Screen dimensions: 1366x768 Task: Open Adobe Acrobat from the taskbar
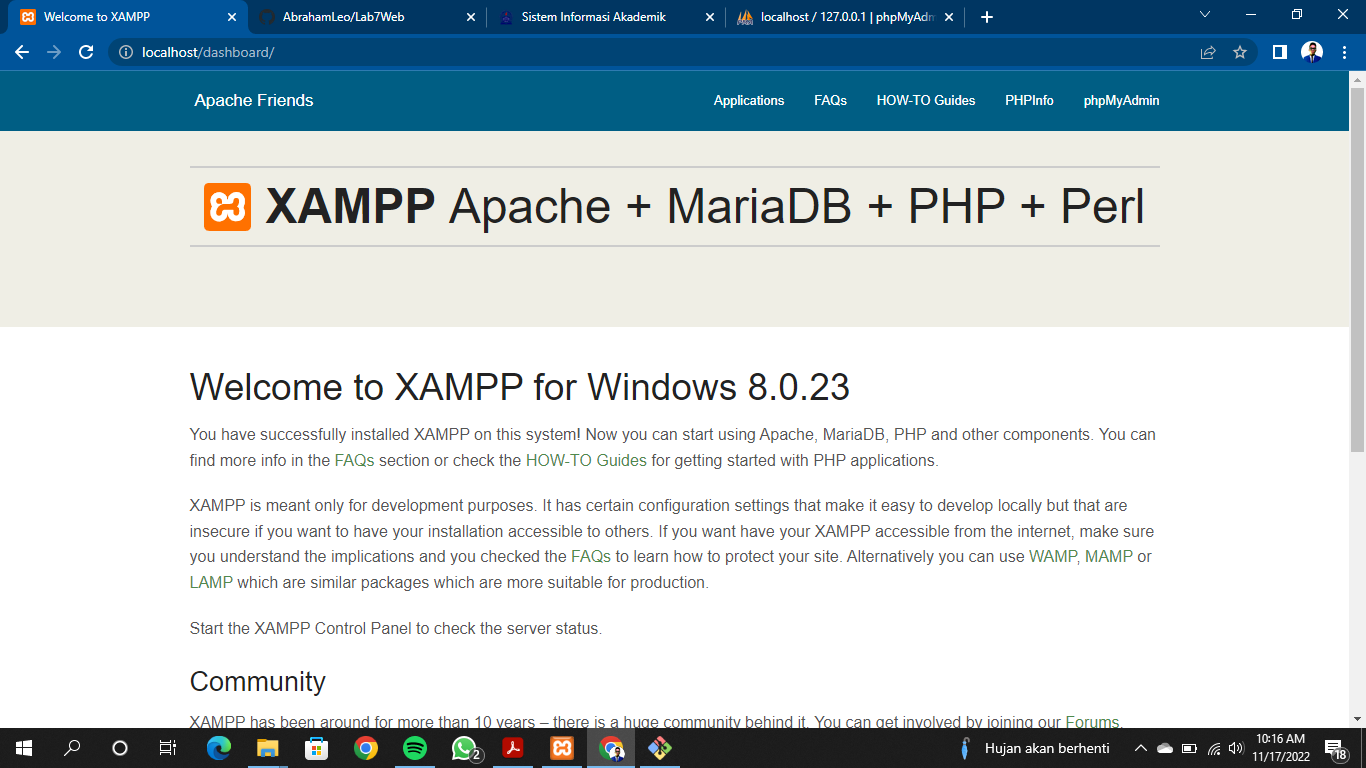click(x=513, y=748)
